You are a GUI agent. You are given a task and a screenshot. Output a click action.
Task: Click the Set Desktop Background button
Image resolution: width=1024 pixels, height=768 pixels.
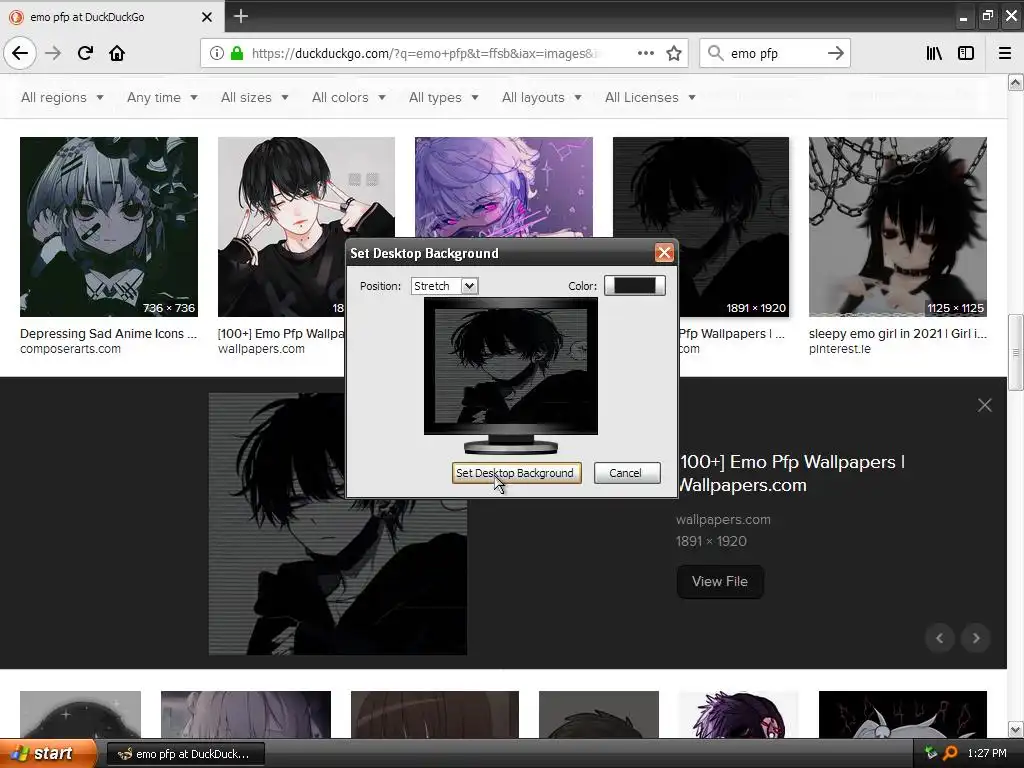point(516,473)
